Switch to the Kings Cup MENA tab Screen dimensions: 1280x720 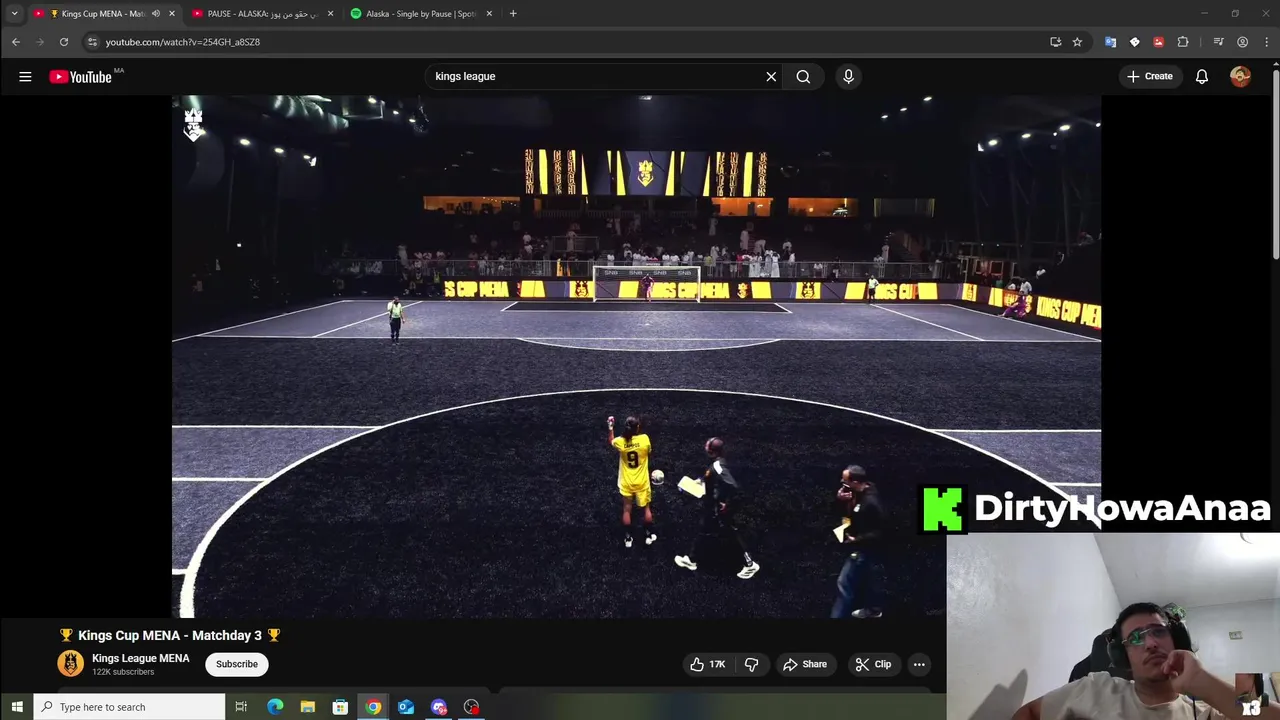pyautogui.click(x=98, y=14)
